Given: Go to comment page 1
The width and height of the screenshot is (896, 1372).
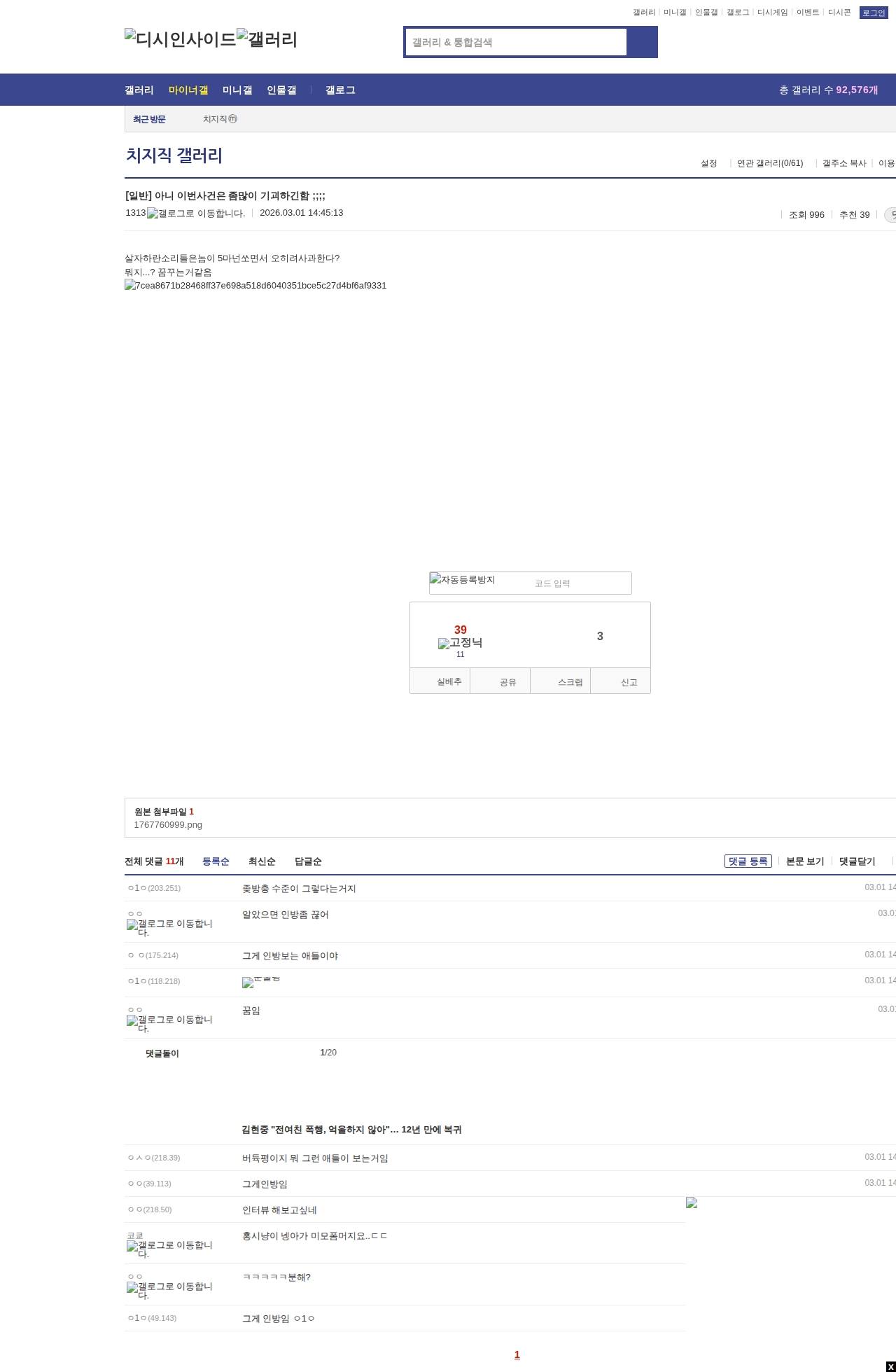Looking at the screenshot, I should (x=517, y=1354).
